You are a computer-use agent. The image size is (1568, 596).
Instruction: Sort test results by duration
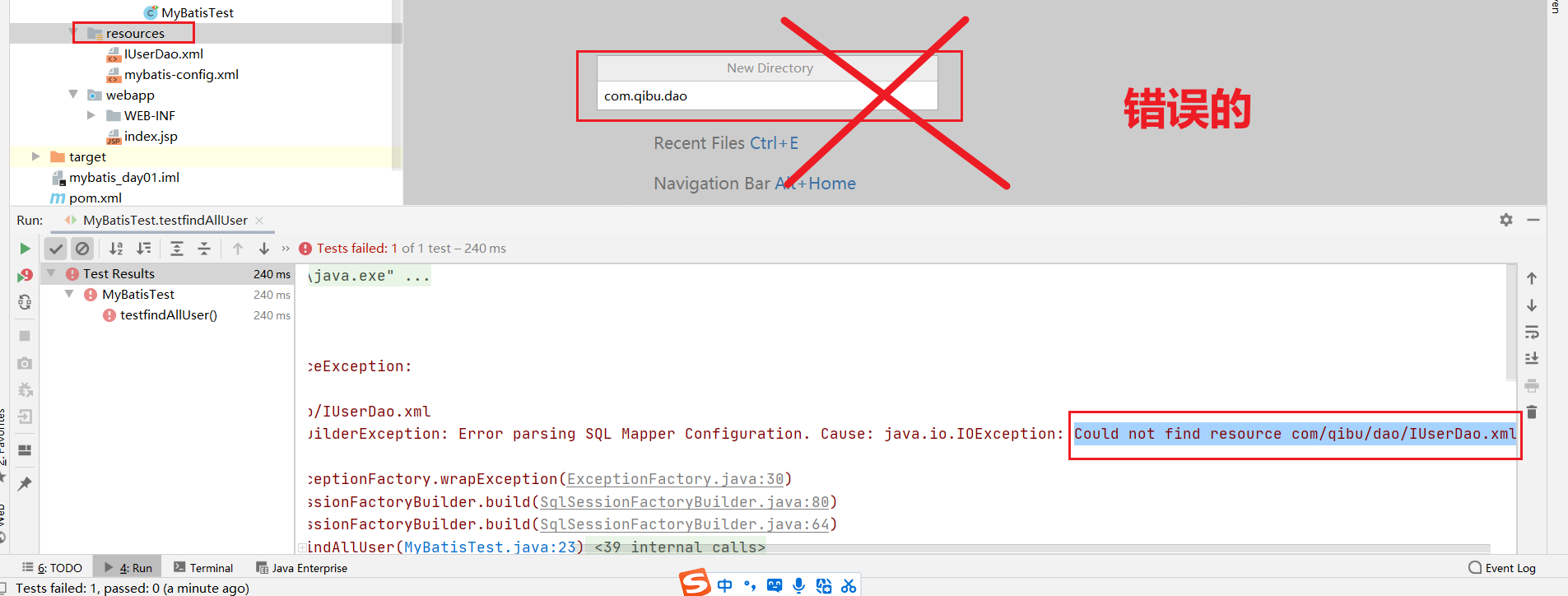tap(144, 249)
